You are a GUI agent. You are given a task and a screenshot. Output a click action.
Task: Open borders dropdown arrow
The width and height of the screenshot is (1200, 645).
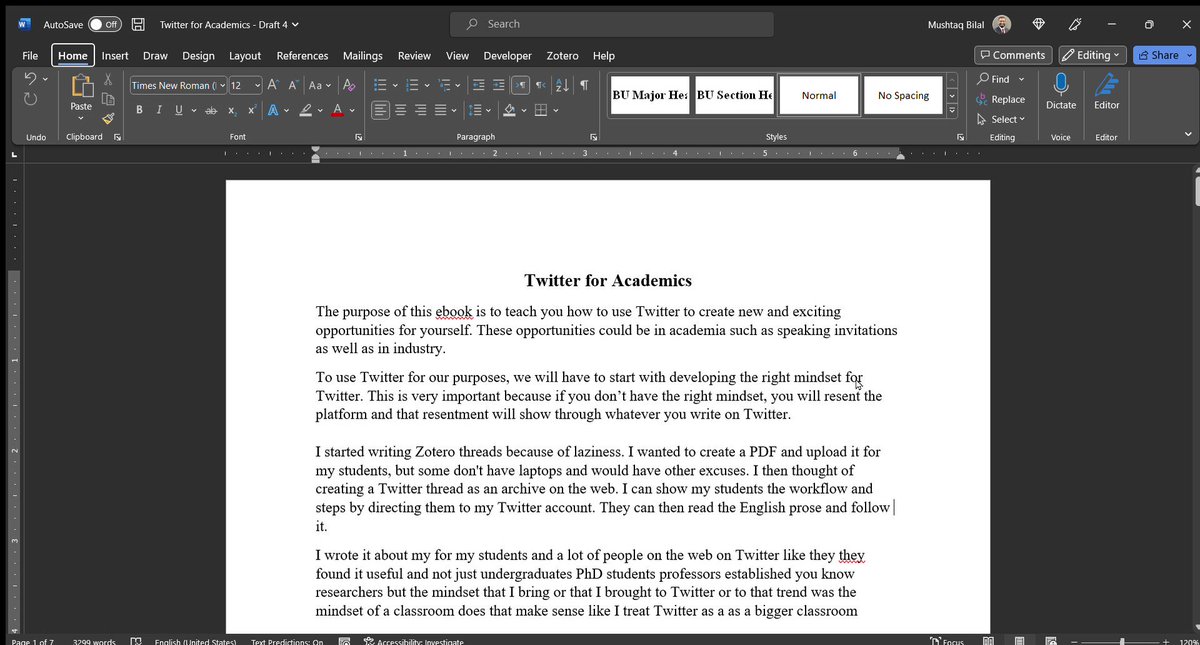point(556,110)
